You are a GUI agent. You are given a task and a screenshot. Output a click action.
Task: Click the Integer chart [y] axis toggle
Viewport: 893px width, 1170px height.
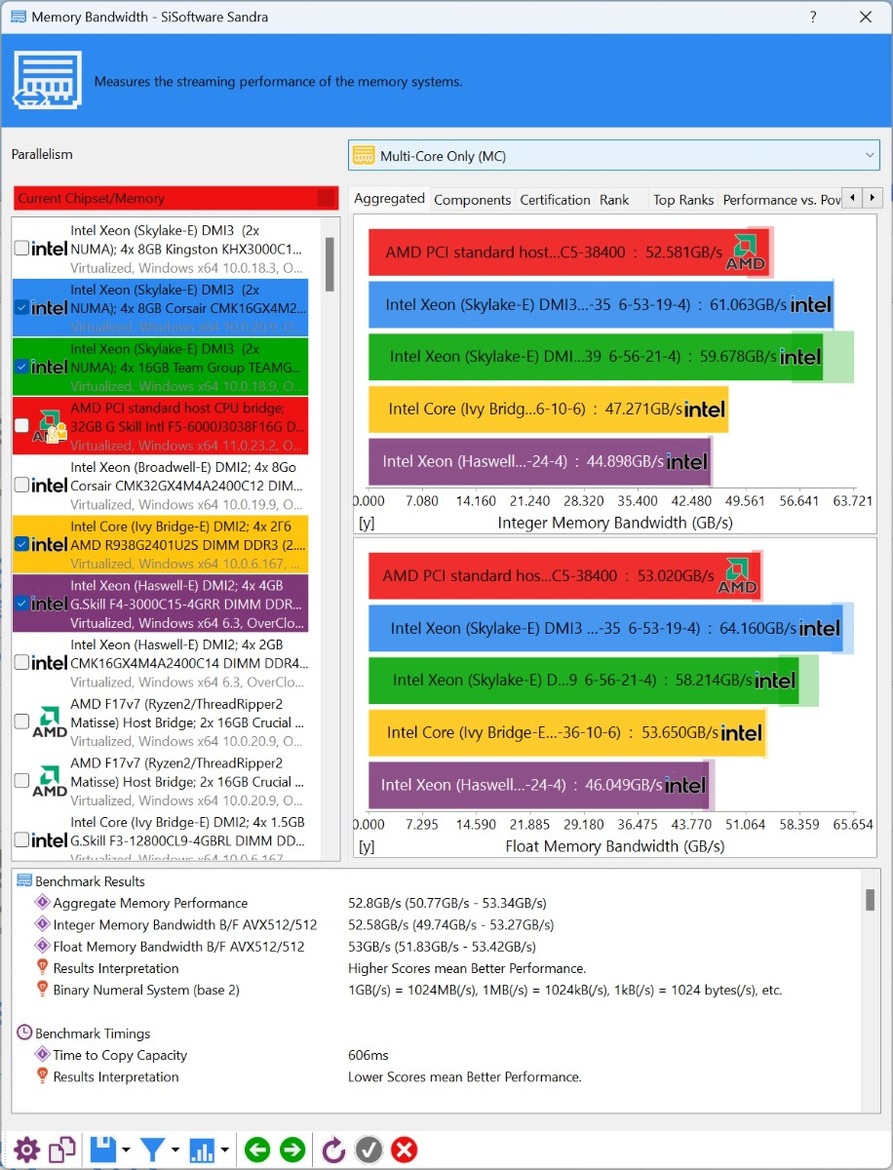pos(366,523)
